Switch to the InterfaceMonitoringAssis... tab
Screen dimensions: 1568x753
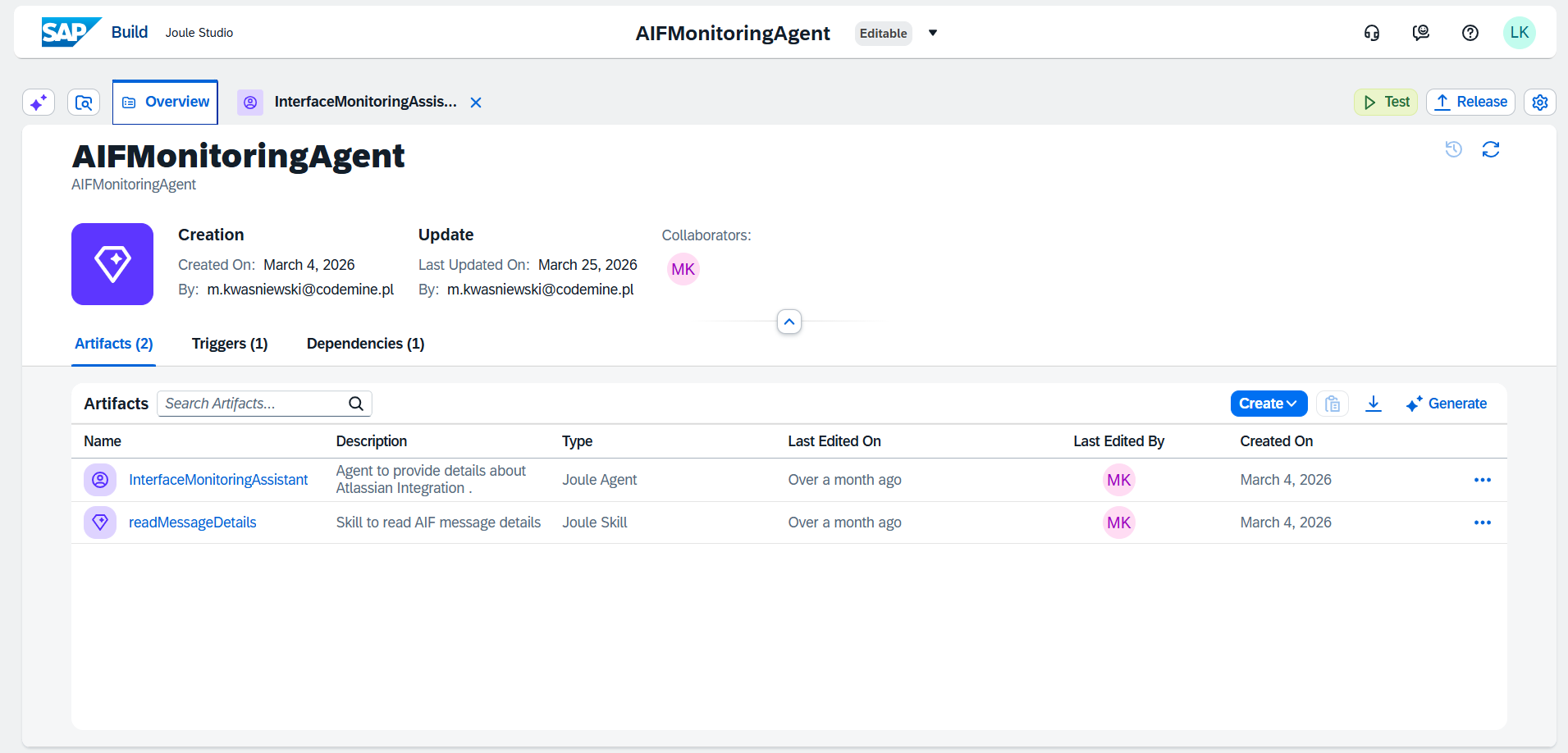pyautogui.click(x=365, y=102)
